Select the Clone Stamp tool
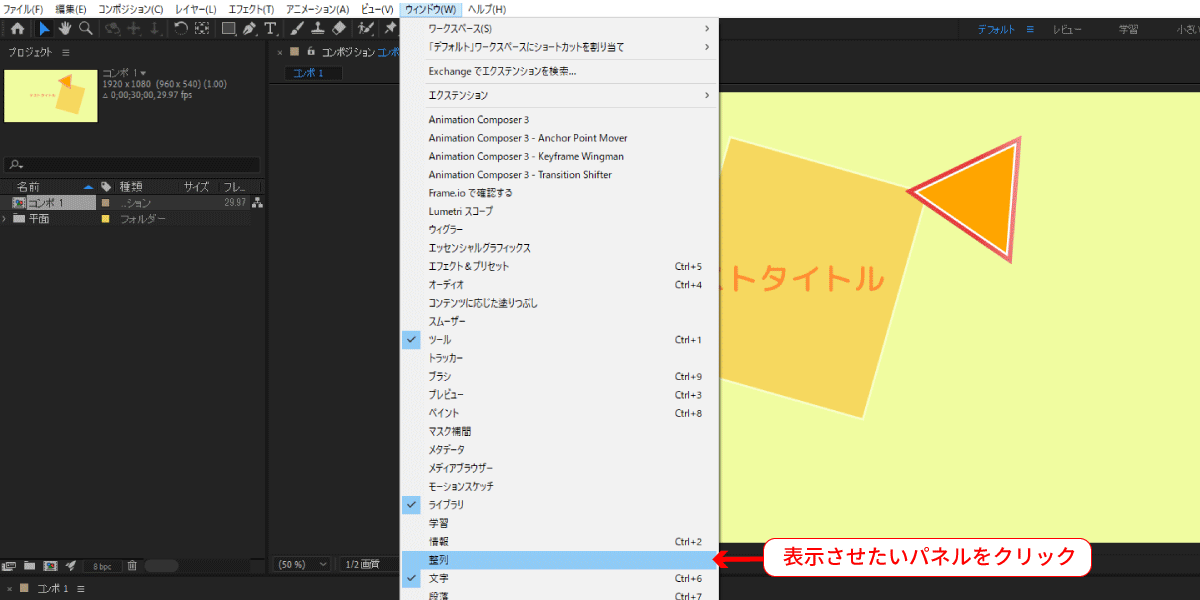 click(x=317, y=28)
